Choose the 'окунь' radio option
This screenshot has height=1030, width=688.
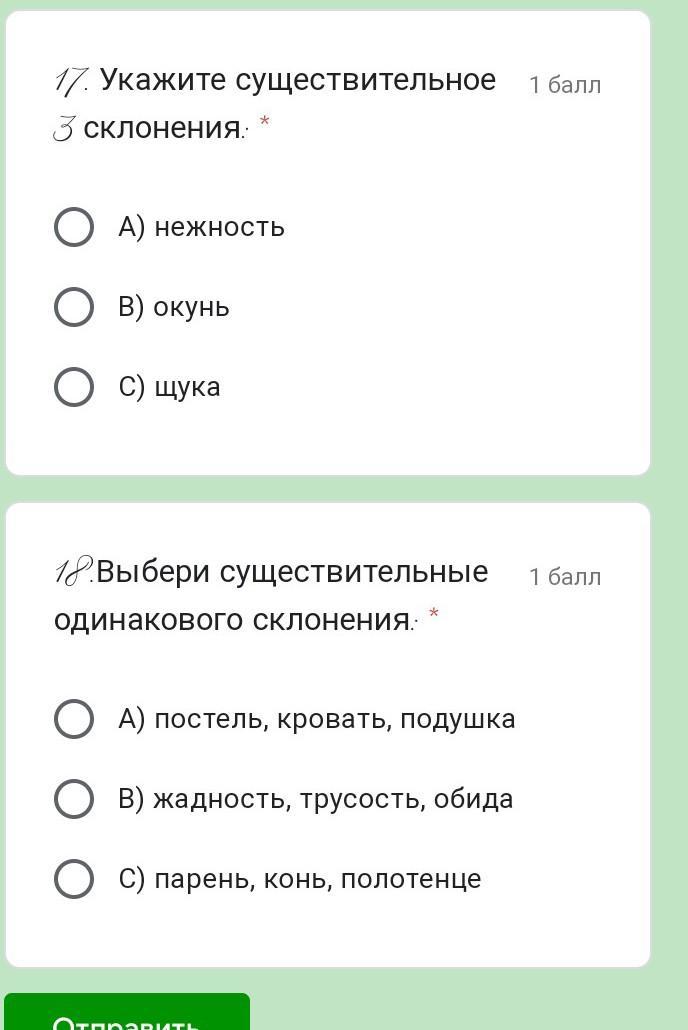(x=74, y=307)
